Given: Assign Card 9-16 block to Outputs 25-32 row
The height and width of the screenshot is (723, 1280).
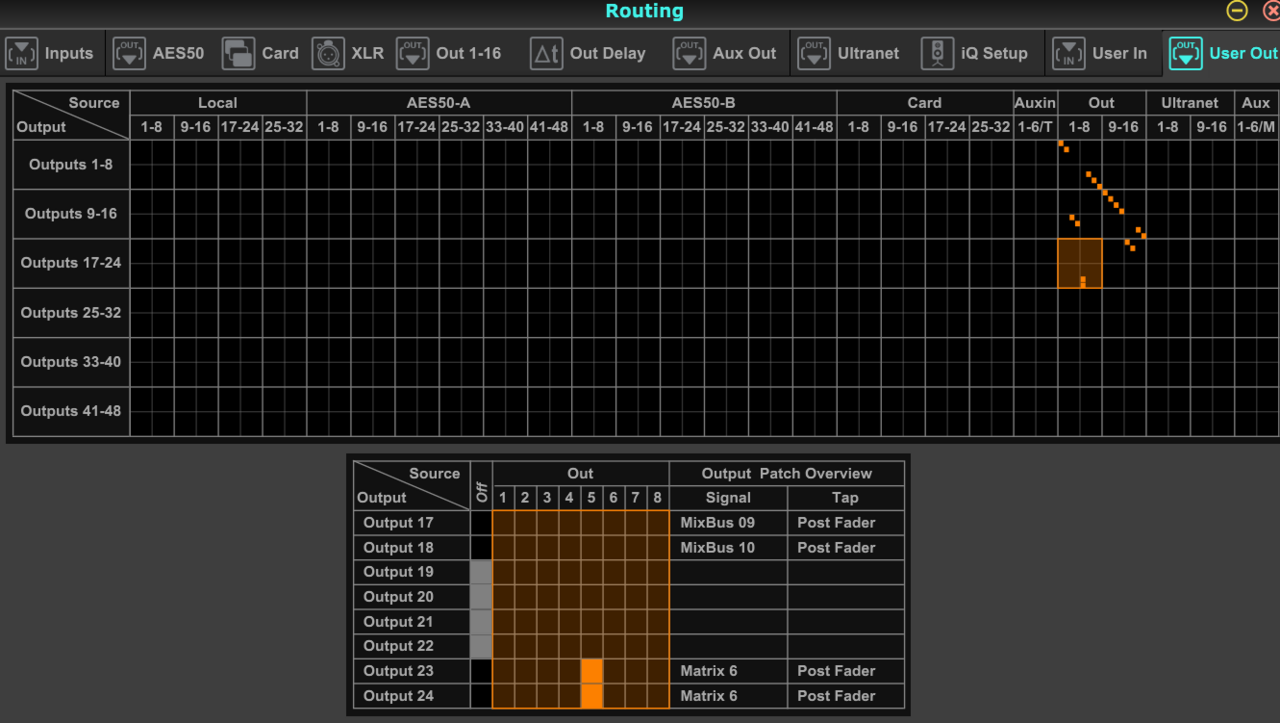Looking at the screenshot, I should [x=902, y=312].
